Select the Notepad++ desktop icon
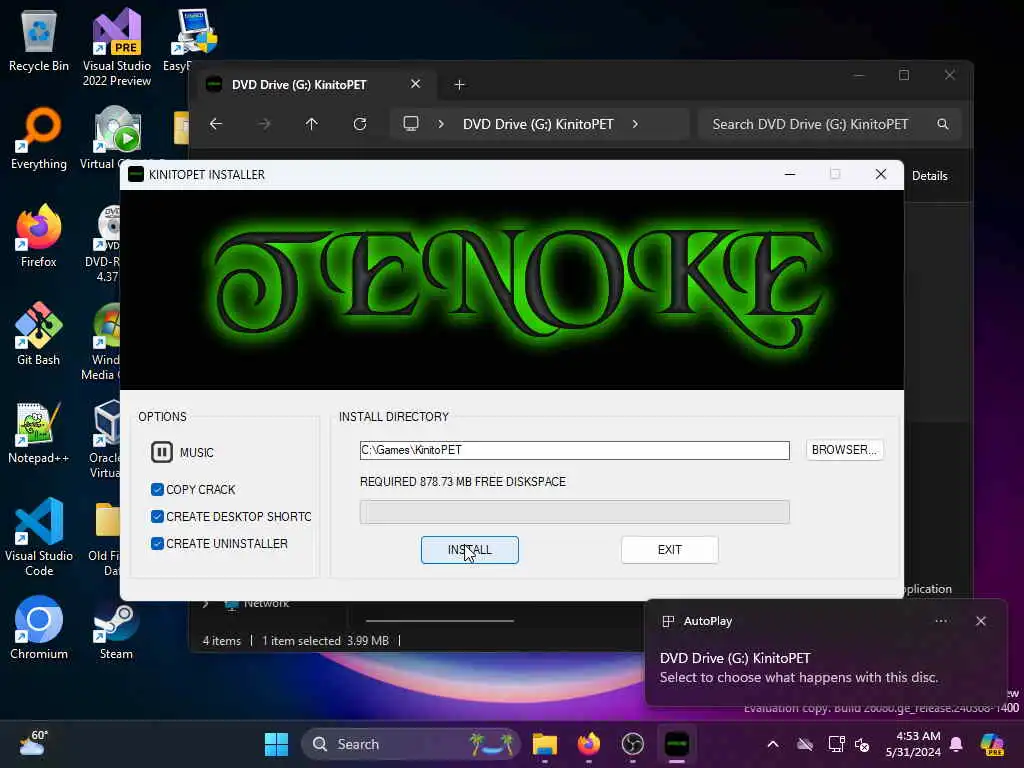This screenshot has height=768, width=1024. click(x=39, y=432)
